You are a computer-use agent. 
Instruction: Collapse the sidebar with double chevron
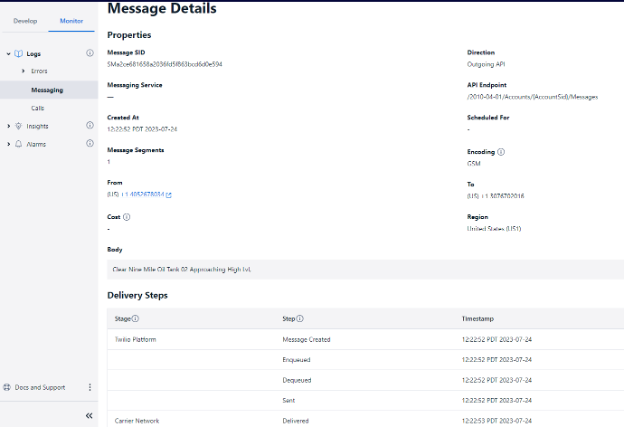tap(89, 416)
